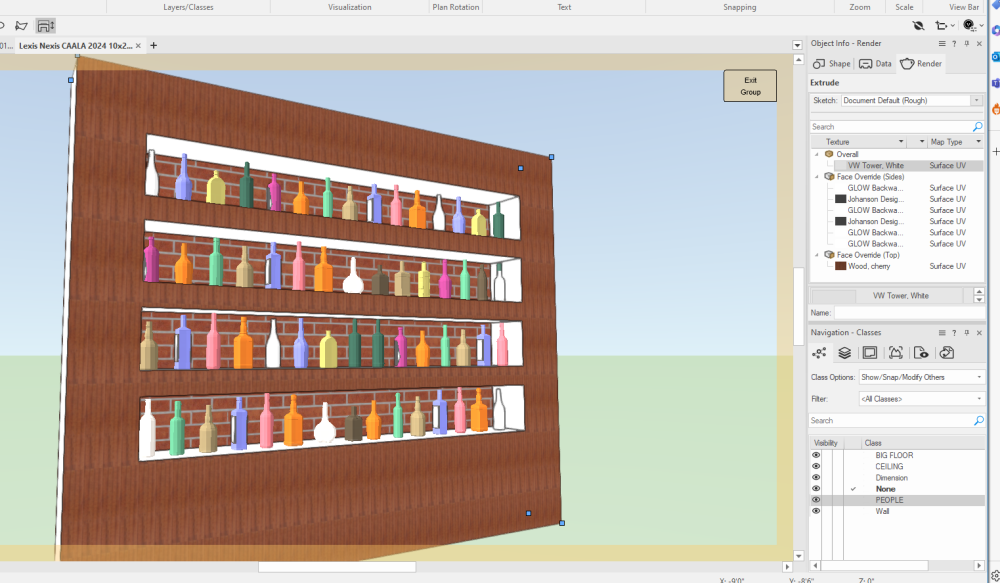Screen dimensions: 1000x583
Task: Click the References icon in Navigation panel
Action: [946, 352]
